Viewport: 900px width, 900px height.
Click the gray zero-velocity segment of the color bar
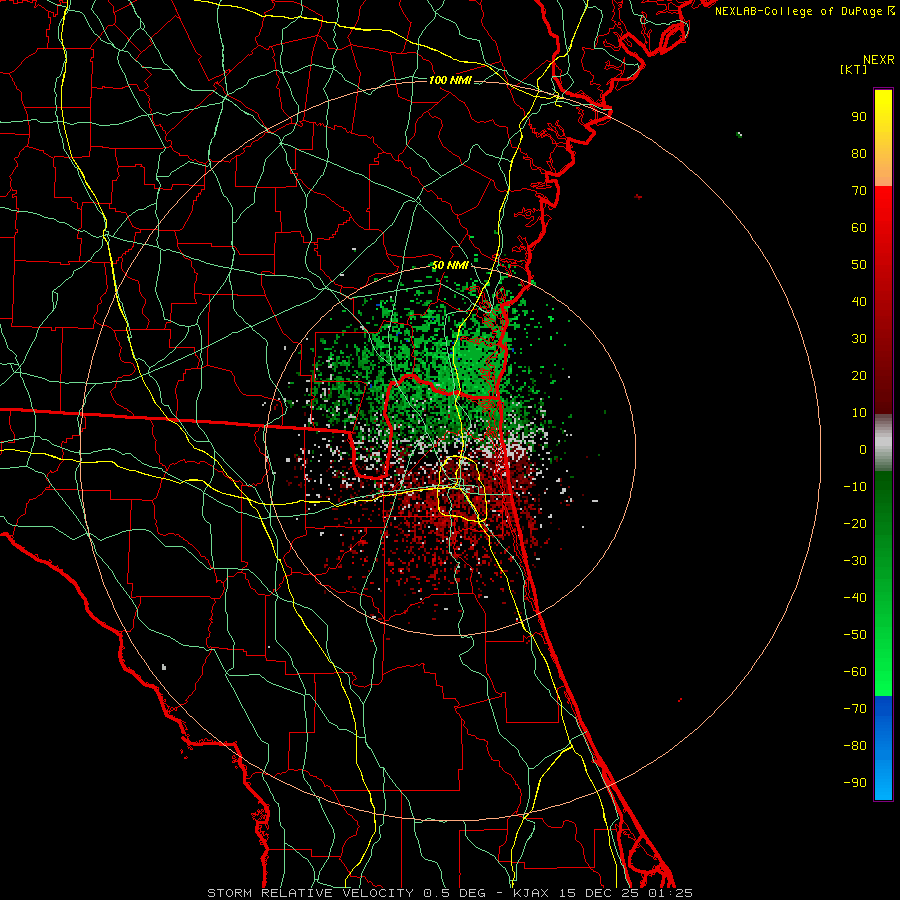coord(883,443)
